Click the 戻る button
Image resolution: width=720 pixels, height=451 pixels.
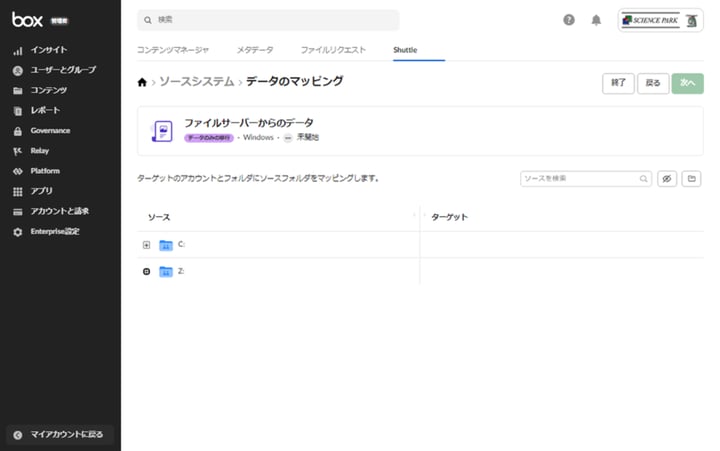coord(652,84)
